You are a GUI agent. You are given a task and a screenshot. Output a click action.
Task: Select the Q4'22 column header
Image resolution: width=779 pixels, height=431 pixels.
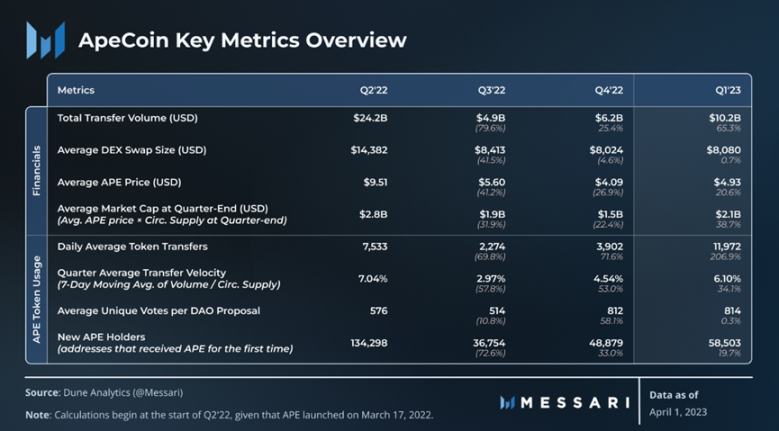609,90
